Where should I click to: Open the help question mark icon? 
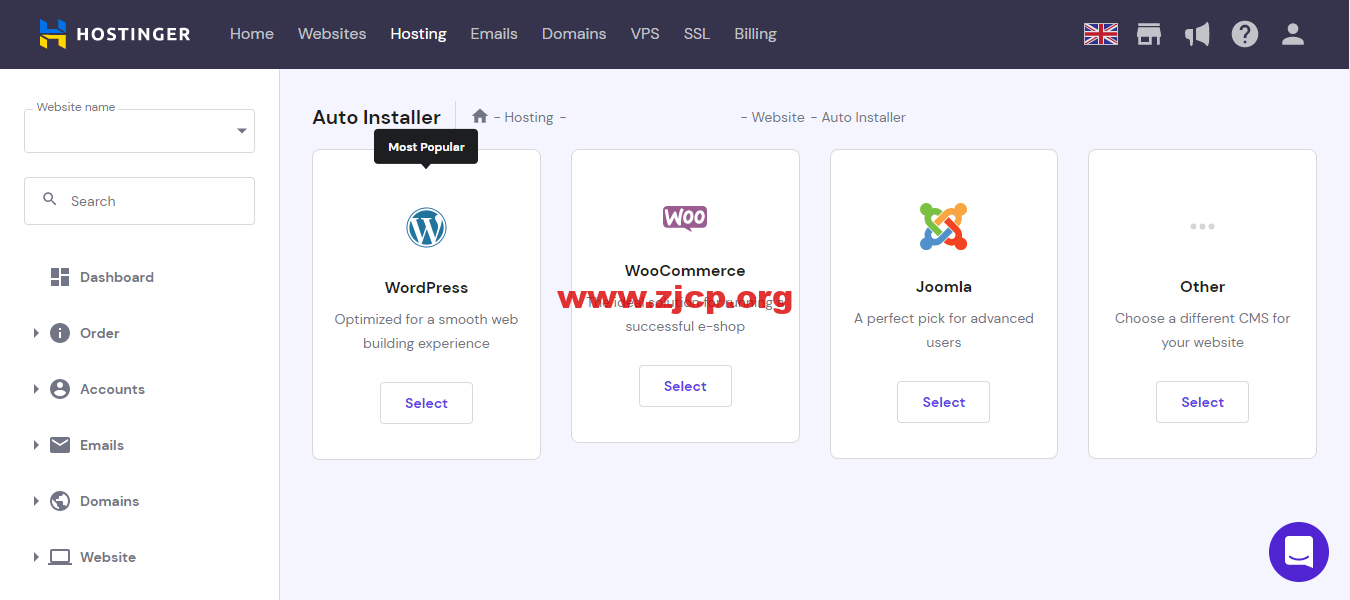[1245, 34]
